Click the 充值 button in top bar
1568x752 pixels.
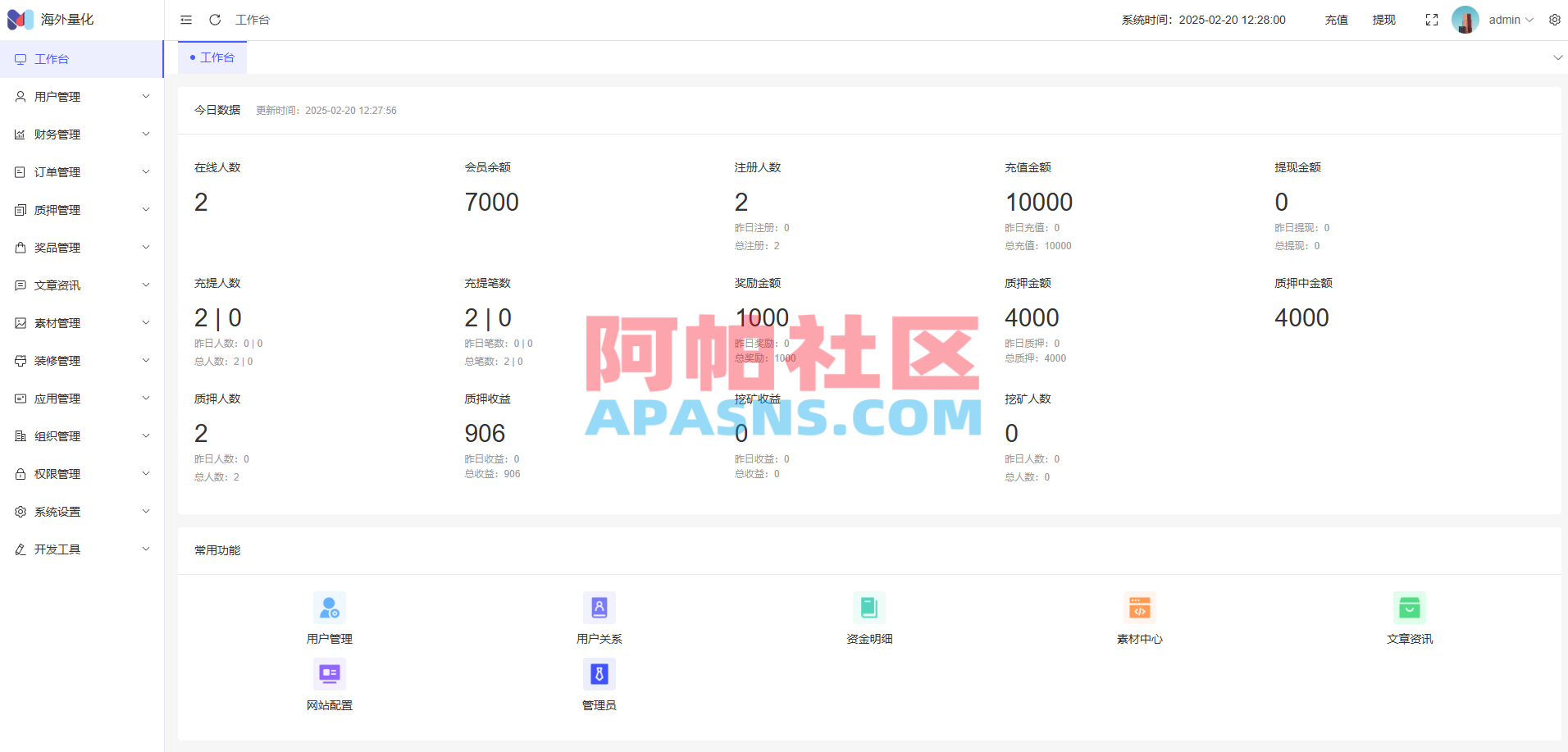pyautogui.click(x=1336, y=19)
